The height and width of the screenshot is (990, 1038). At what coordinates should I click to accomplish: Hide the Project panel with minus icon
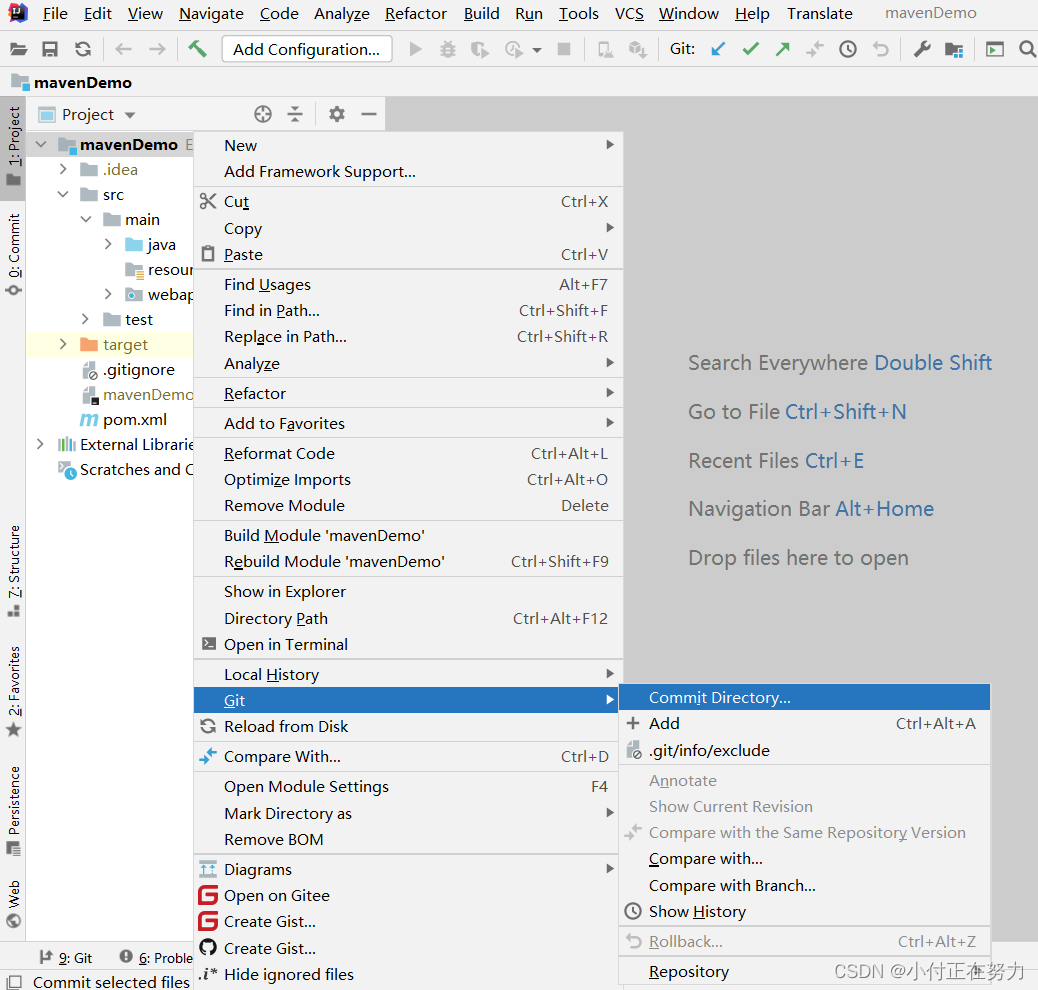[x=369, y=114]
